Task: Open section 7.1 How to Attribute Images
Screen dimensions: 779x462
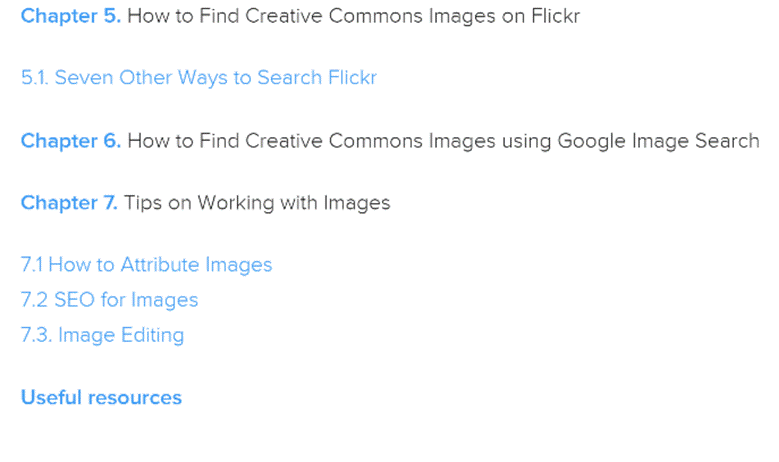Action: 146,265
